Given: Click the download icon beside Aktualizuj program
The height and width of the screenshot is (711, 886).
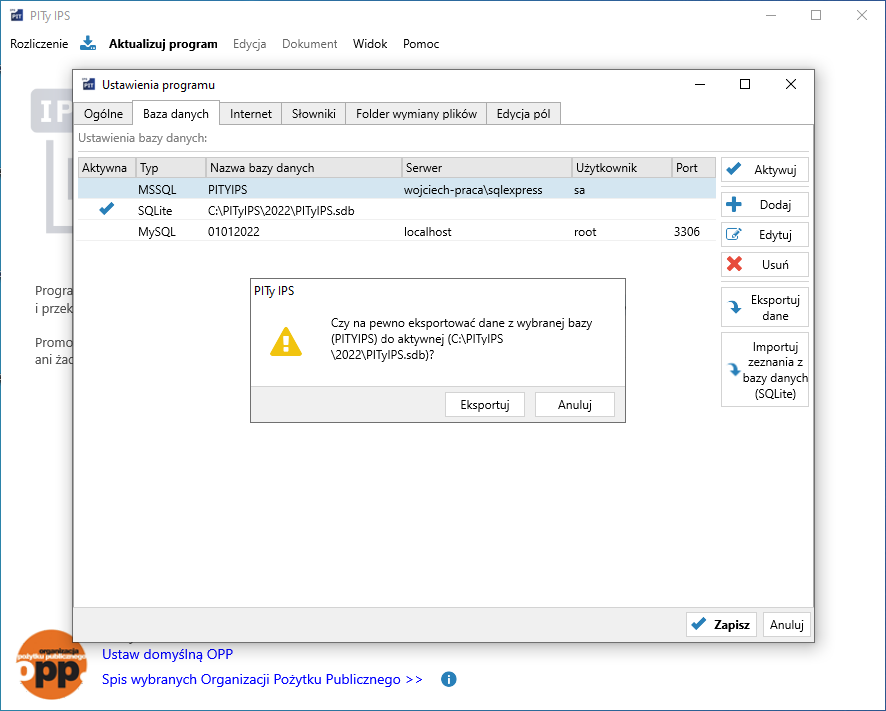Looking at the screenshot, I should click(88, 43).
